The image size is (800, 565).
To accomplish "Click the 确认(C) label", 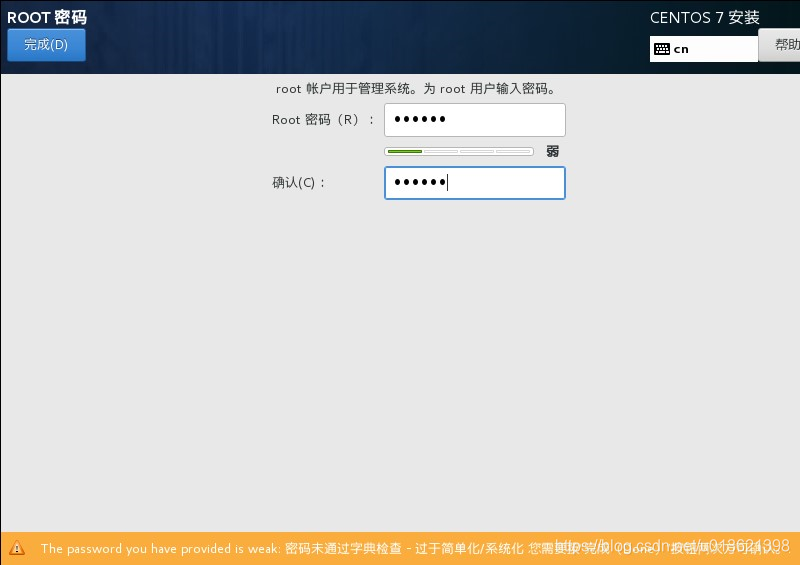I will [x=298, y=183].
